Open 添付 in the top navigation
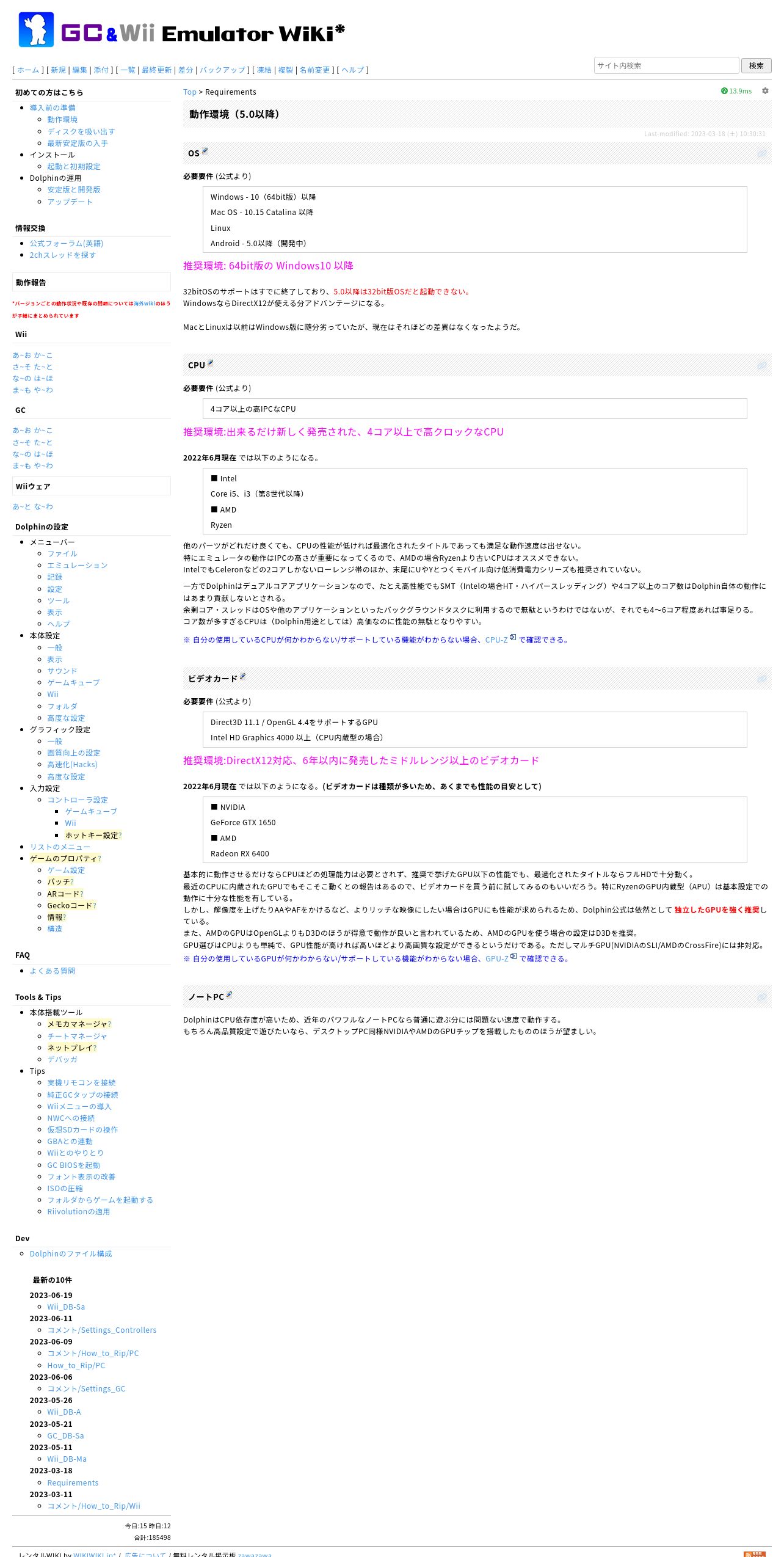Screen dimensions: 784x1557 101,70
